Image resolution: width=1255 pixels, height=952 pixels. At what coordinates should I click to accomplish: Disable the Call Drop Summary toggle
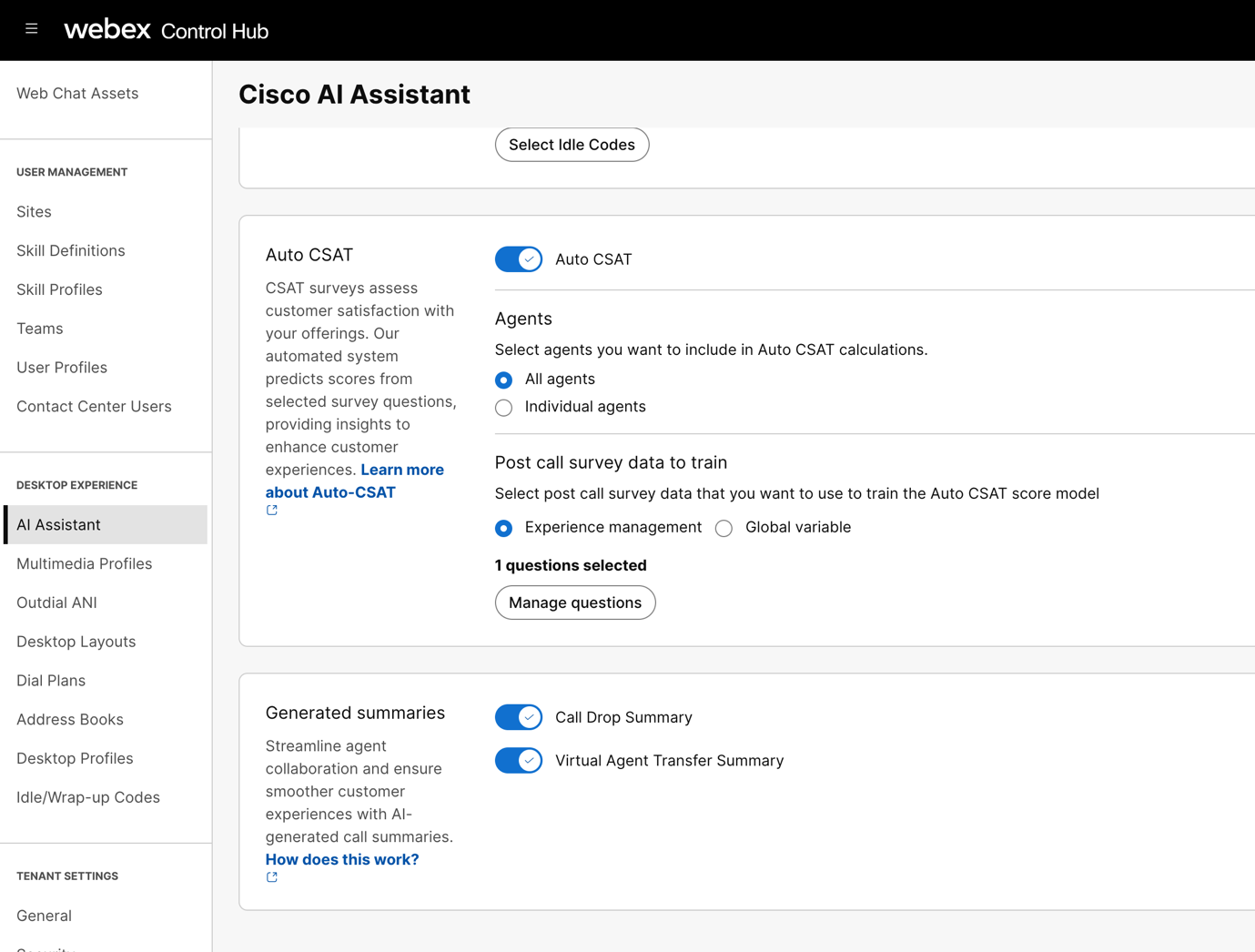click(x=519, y=717)
